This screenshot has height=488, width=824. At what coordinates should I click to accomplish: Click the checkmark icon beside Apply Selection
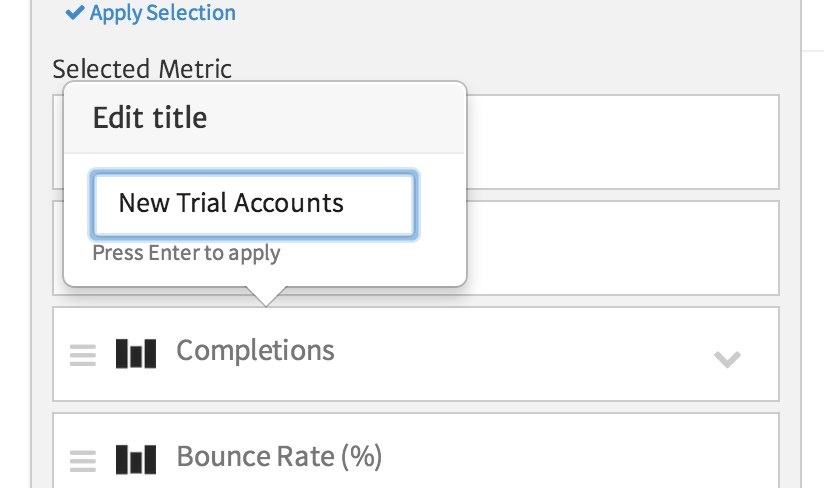click(x=74, y=13)
